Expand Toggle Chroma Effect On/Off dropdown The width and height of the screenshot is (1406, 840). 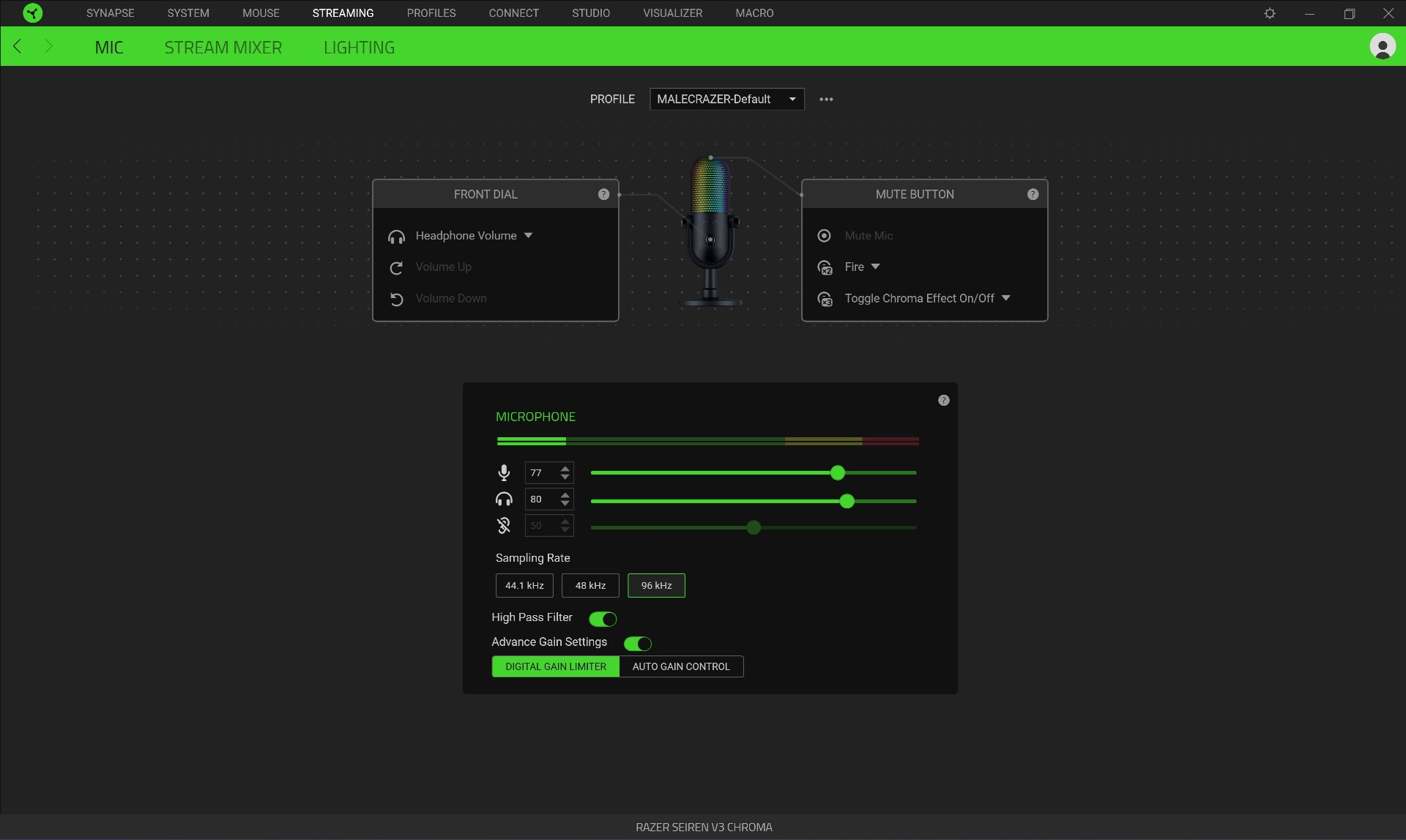click(1005, 298)
